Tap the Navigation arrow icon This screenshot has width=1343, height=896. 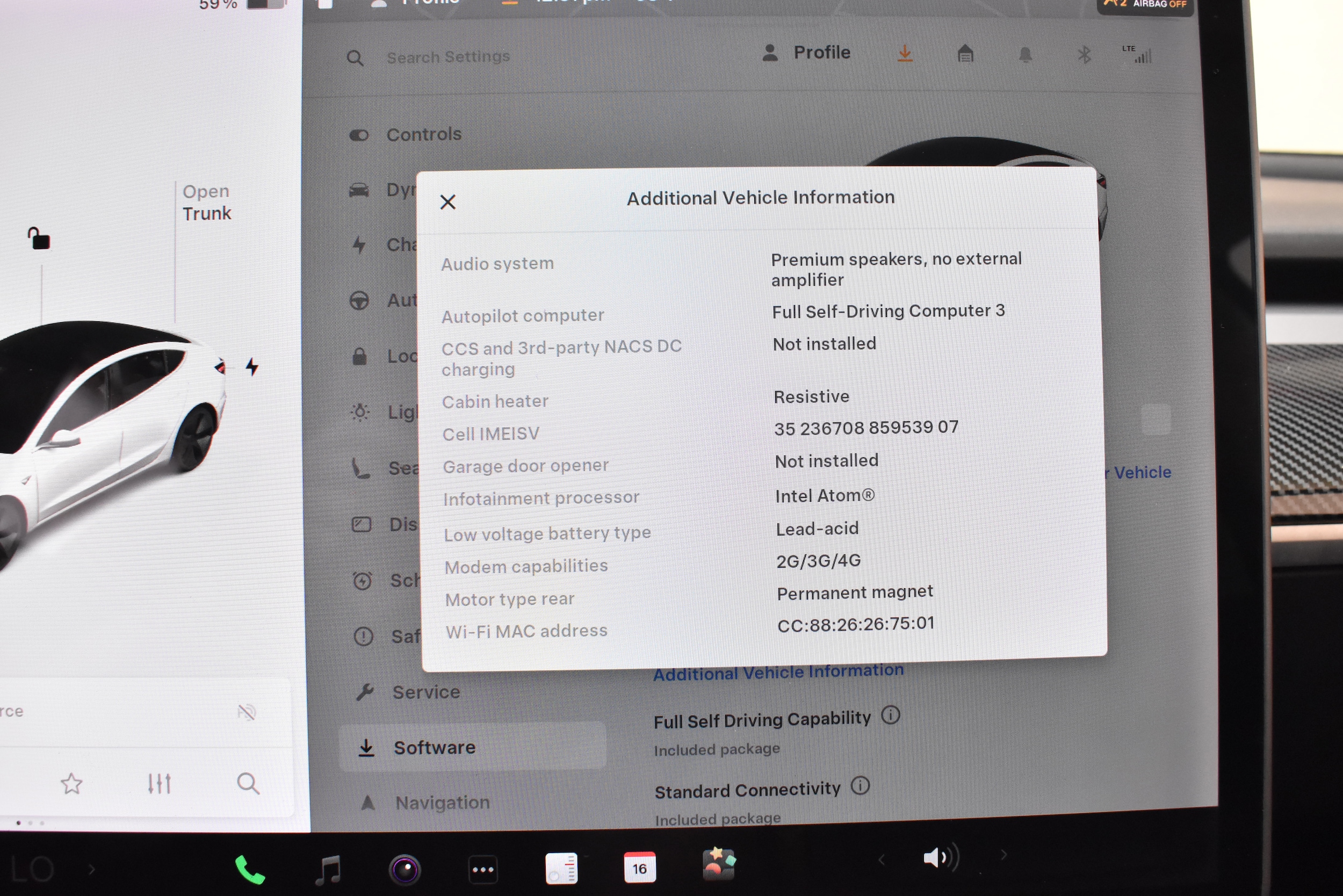[367, 803]
